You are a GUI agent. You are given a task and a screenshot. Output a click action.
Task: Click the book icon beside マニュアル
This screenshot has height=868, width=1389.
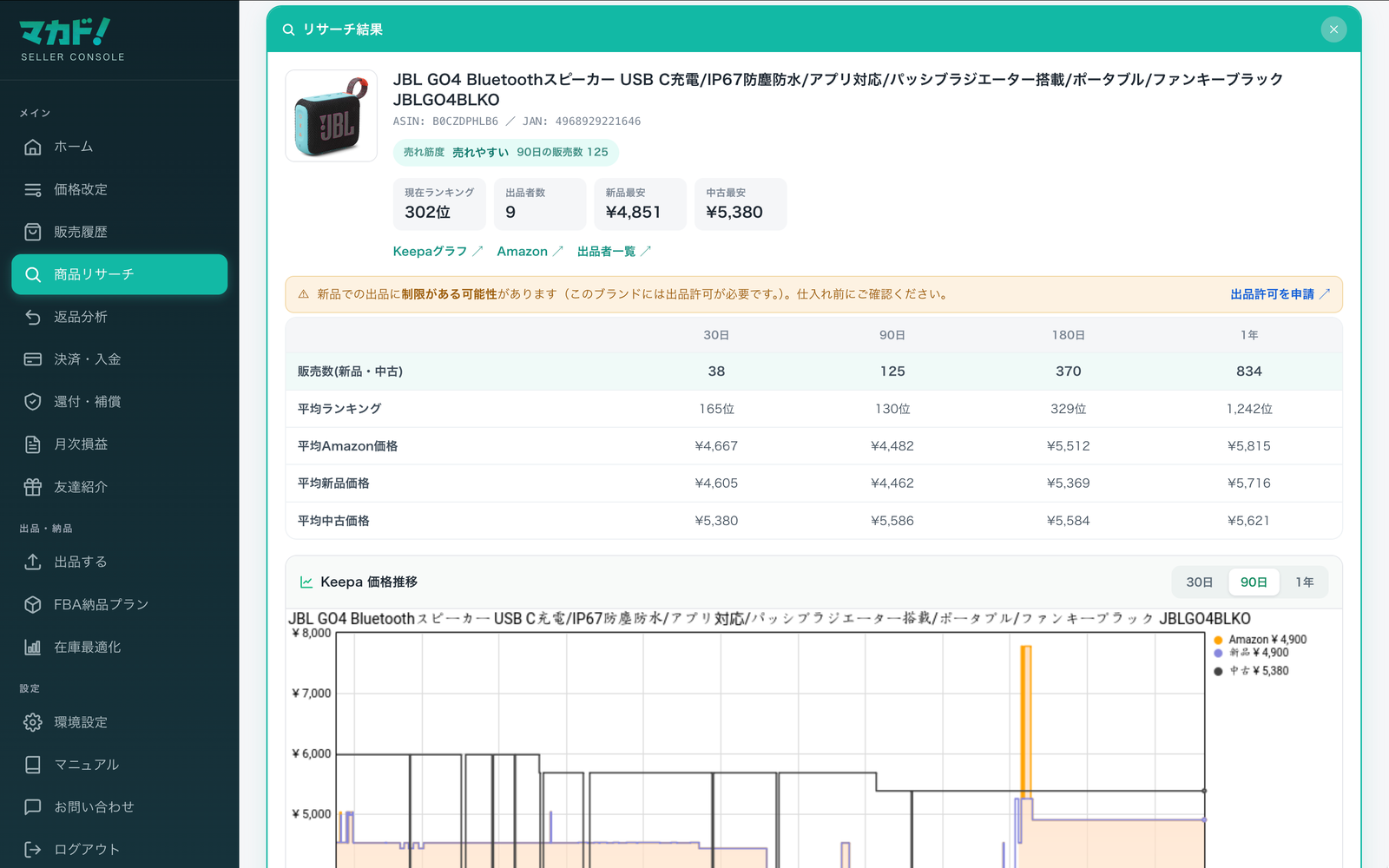pyautogui.click(x=33, y=765)
